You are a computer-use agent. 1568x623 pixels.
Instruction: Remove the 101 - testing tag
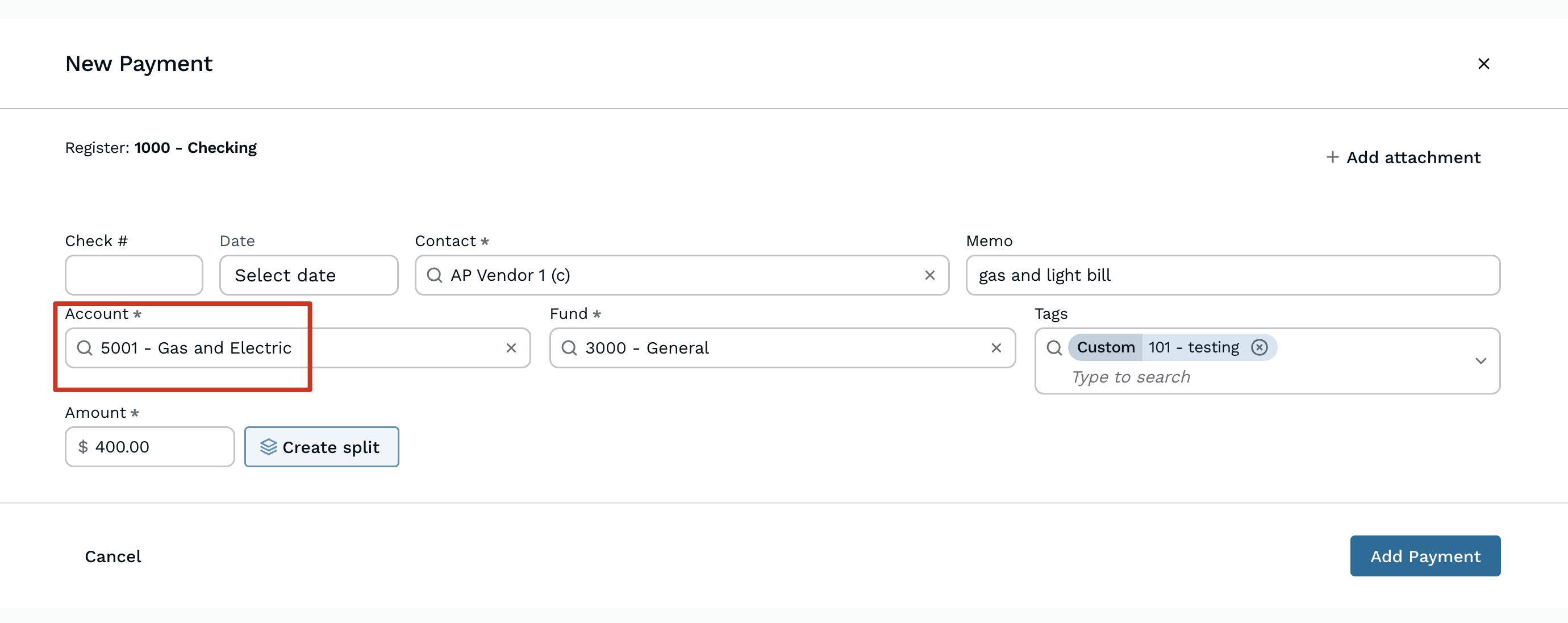(1260, 347)
